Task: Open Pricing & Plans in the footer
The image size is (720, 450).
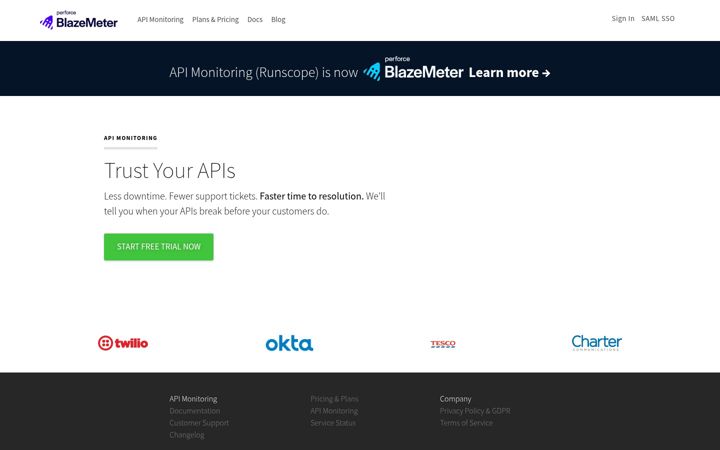Action: tap(334, 399)
